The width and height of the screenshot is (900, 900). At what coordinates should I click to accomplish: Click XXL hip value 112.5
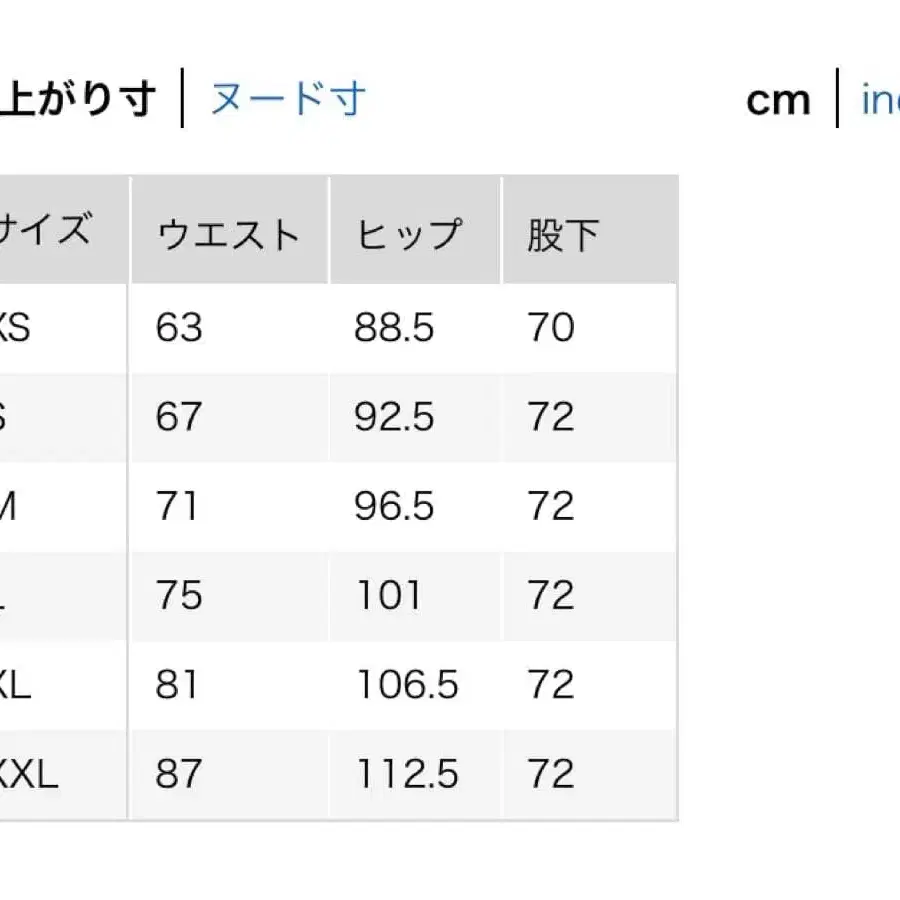[x=403, y=773]
